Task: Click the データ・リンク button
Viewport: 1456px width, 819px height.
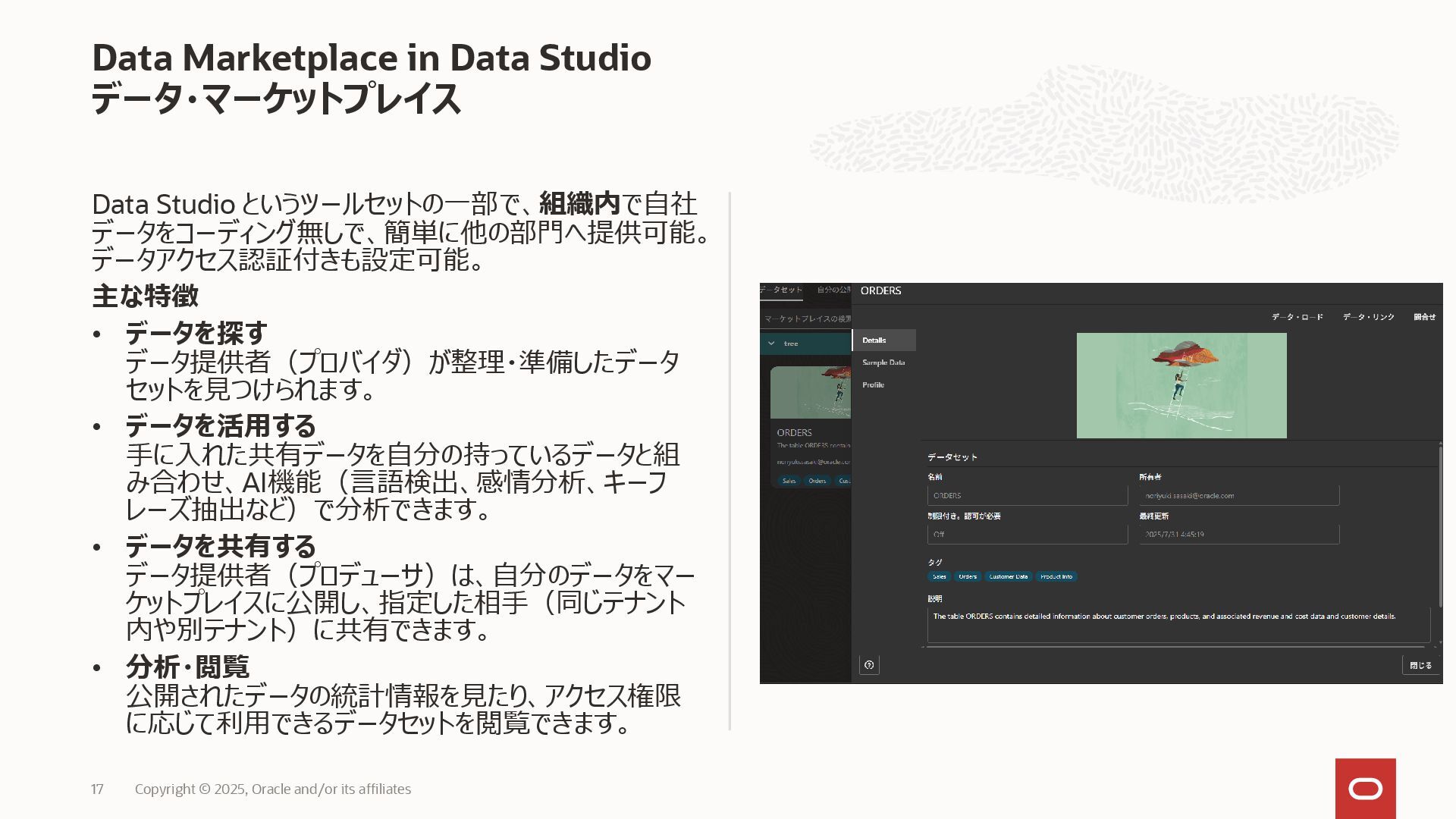Action: point(1368,317)
